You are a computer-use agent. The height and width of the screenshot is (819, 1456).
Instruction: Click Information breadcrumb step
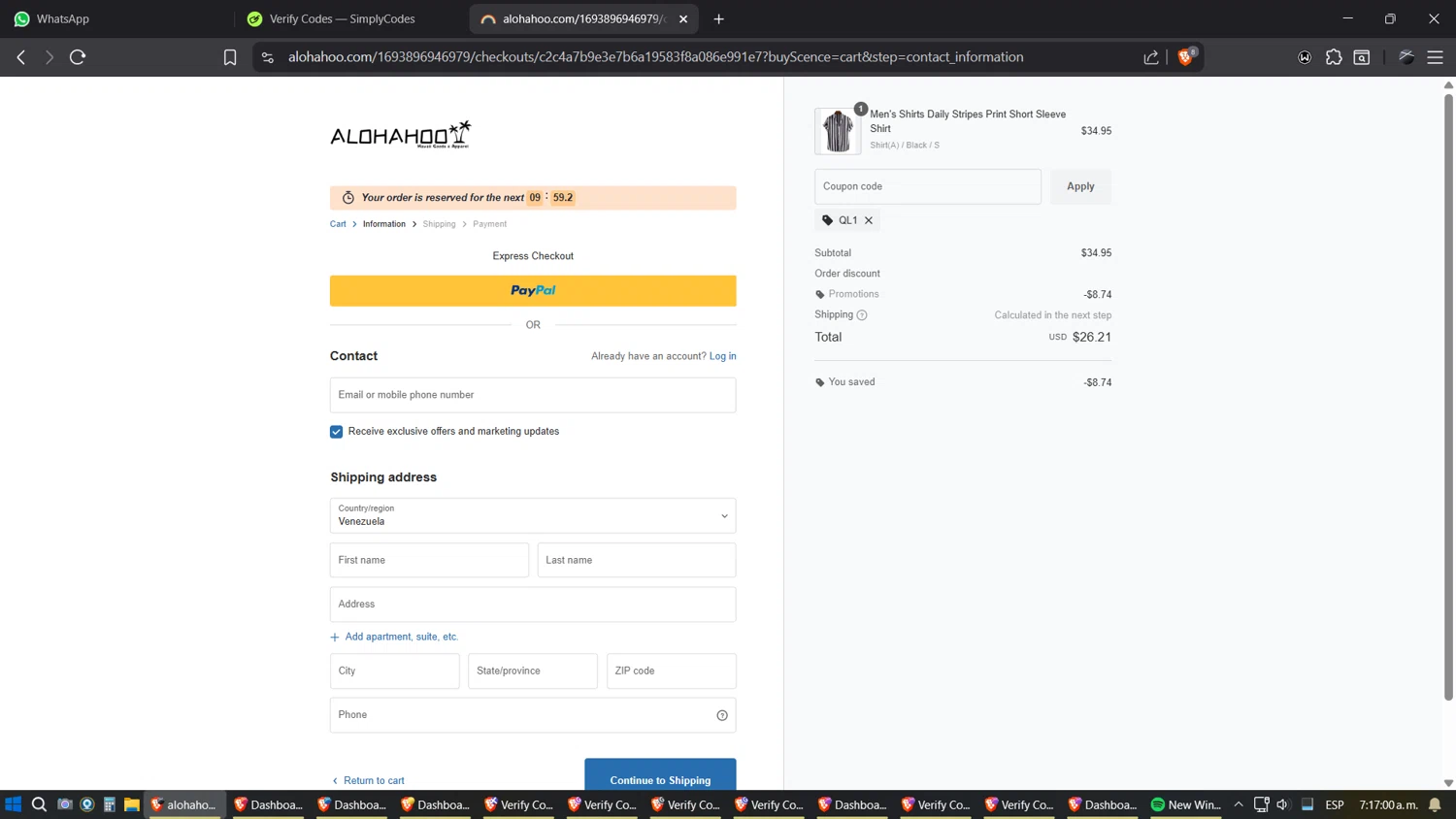point(384,224)
